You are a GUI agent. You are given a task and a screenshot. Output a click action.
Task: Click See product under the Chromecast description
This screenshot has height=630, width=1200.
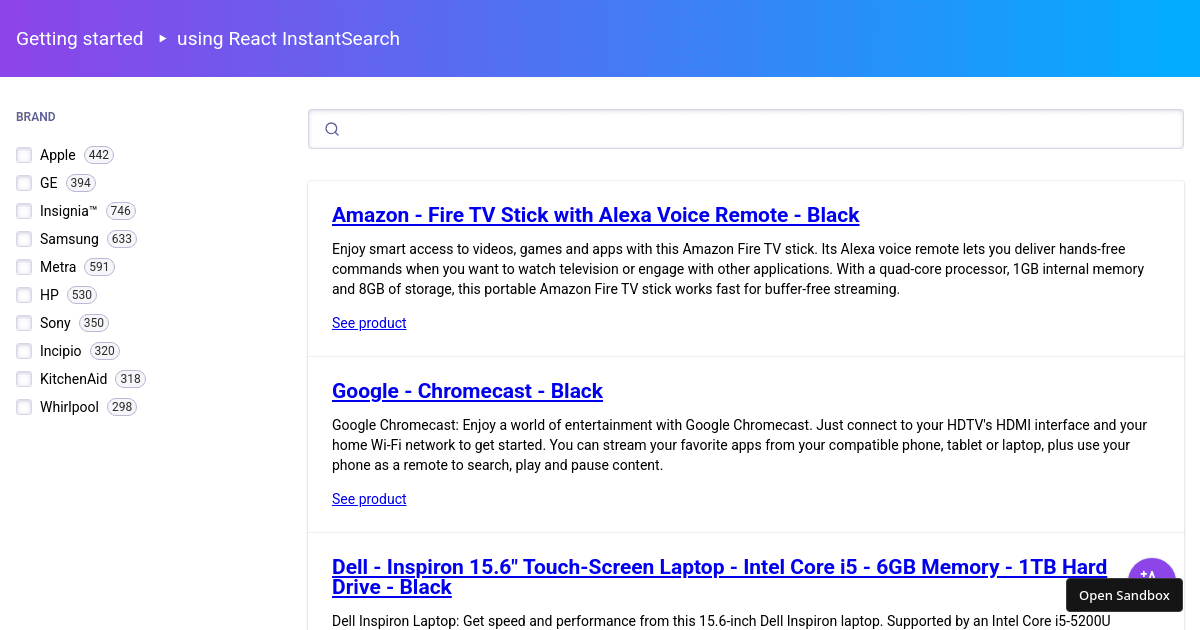[x=369, y=498]
